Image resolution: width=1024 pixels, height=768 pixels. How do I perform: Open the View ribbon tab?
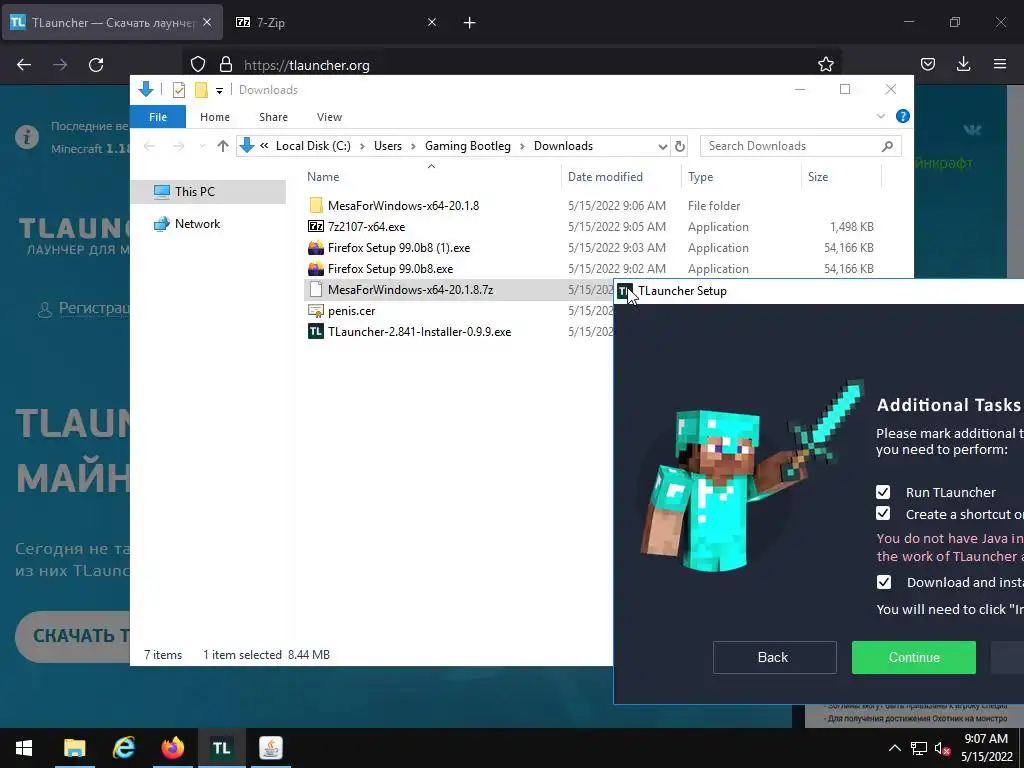pos(329,117)
